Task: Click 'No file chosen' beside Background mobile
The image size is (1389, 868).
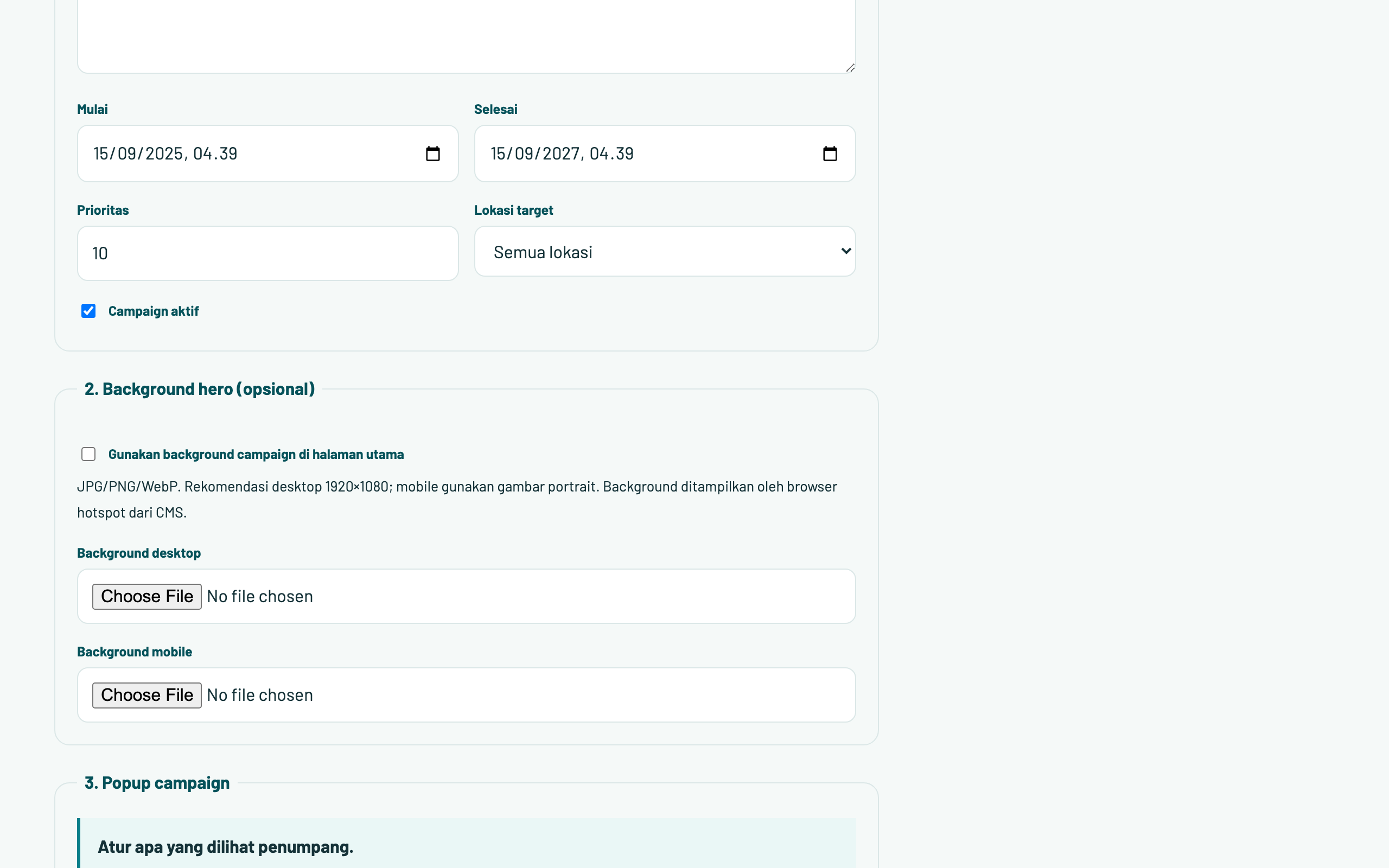Action: pos(260,695)
